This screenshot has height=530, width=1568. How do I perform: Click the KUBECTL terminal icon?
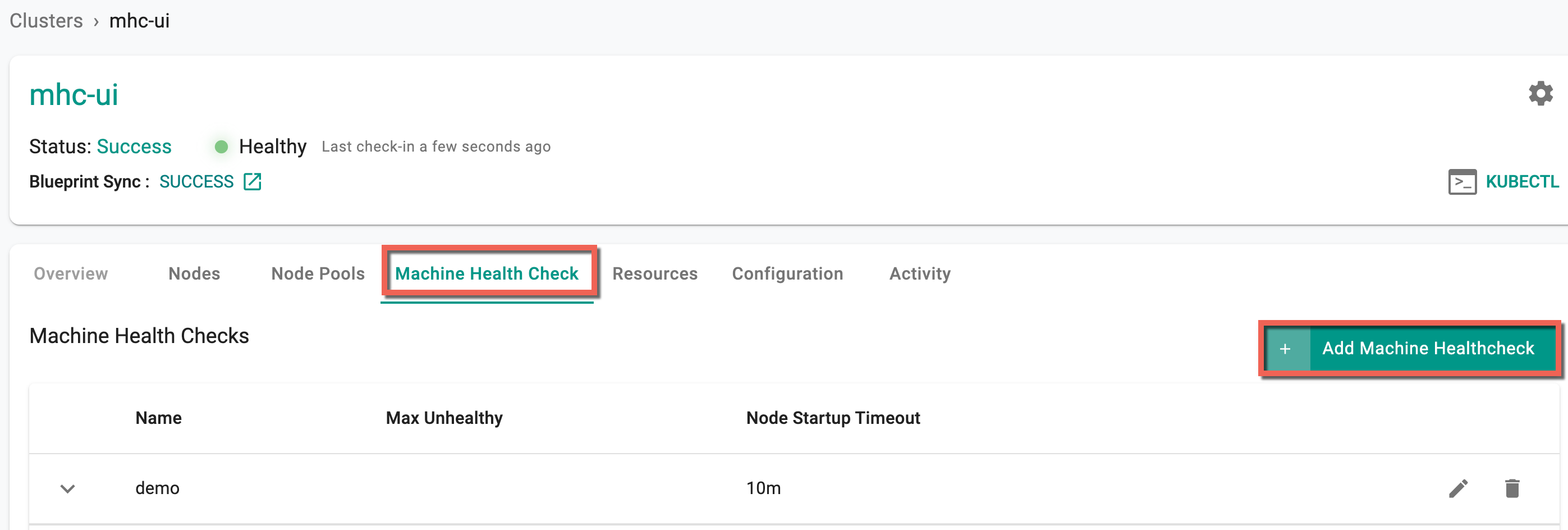1462,181
